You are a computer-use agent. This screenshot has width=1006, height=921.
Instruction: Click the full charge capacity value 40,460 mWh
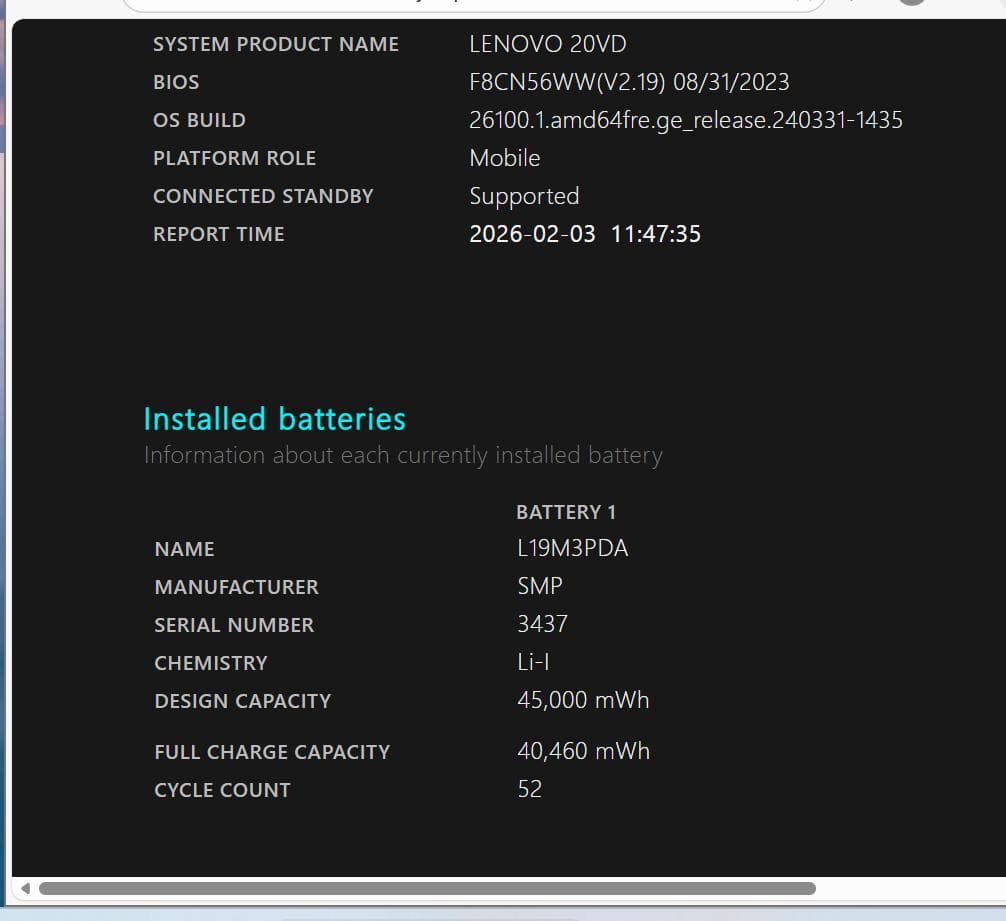(583, 751)
